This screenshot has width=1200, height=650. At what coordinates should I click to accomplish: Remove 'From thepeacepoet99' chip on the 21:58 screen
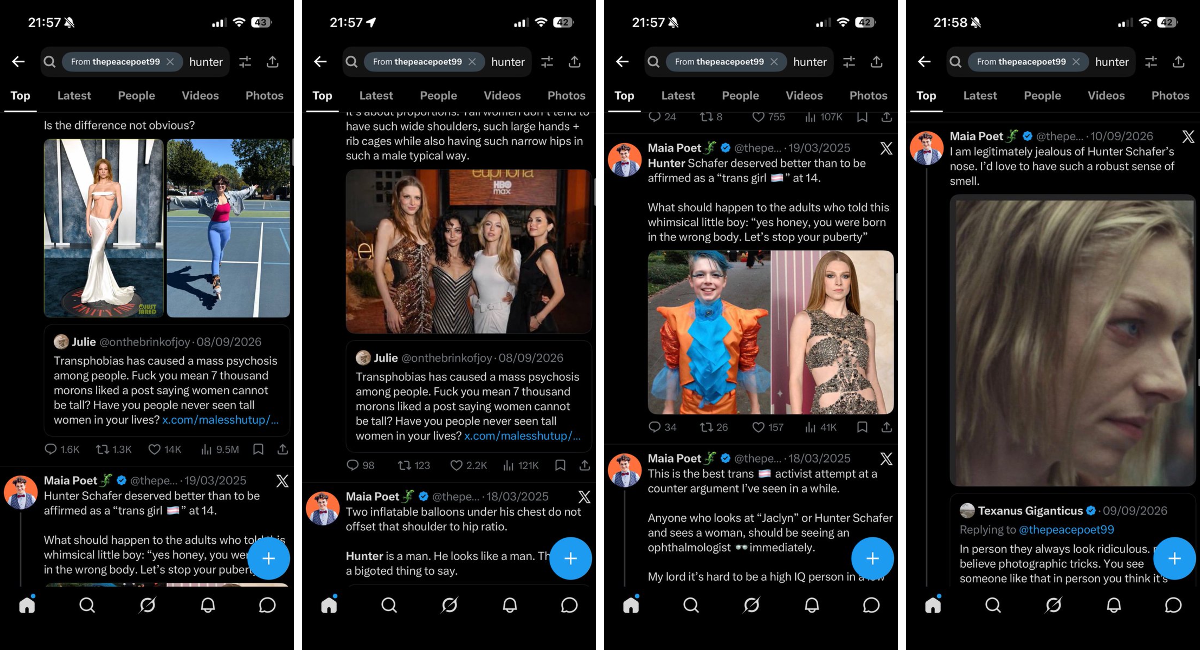point(1074,62)
